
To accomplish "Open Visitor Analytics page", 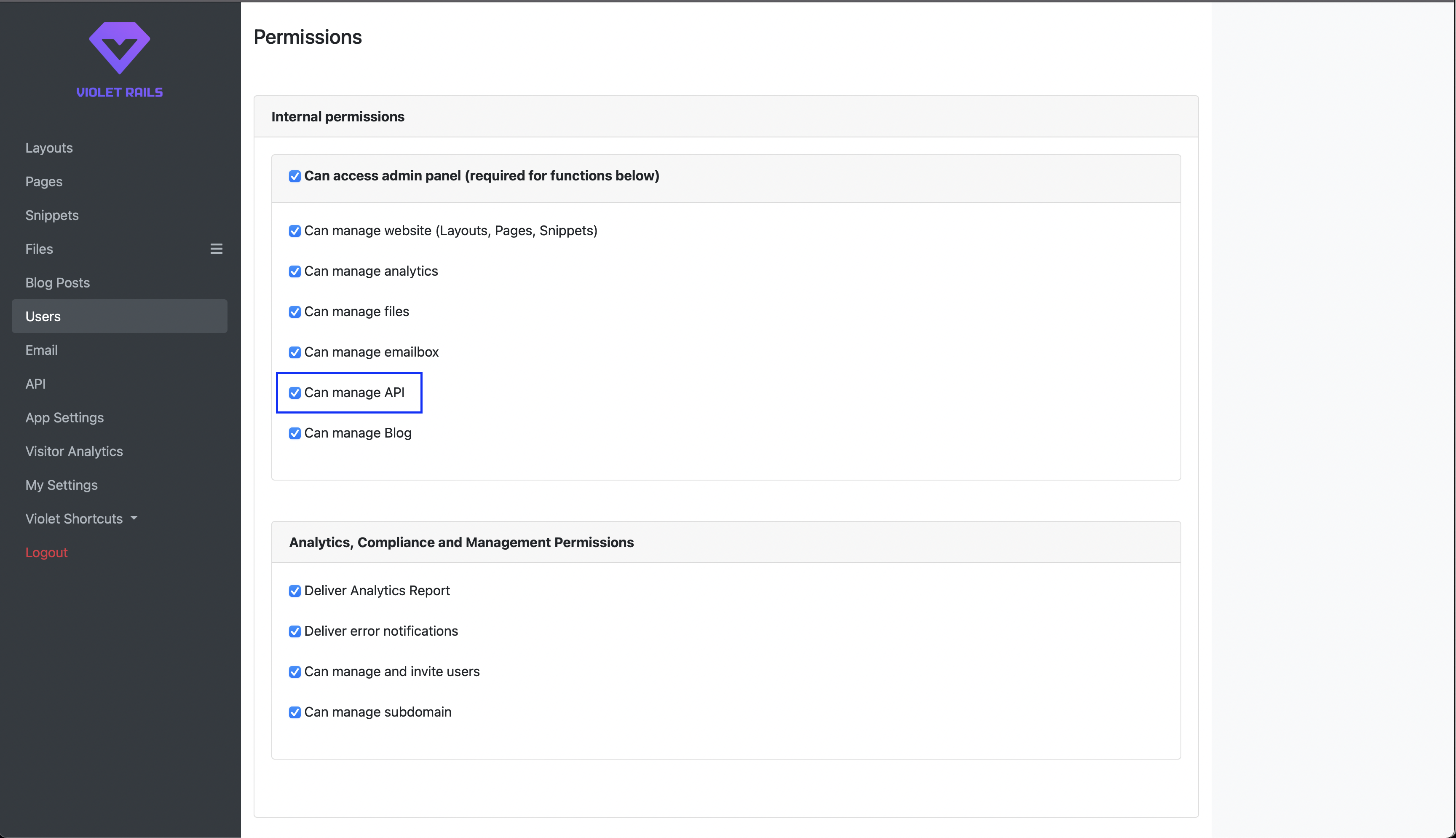I will pyautogui.click(x=74, y=451).
